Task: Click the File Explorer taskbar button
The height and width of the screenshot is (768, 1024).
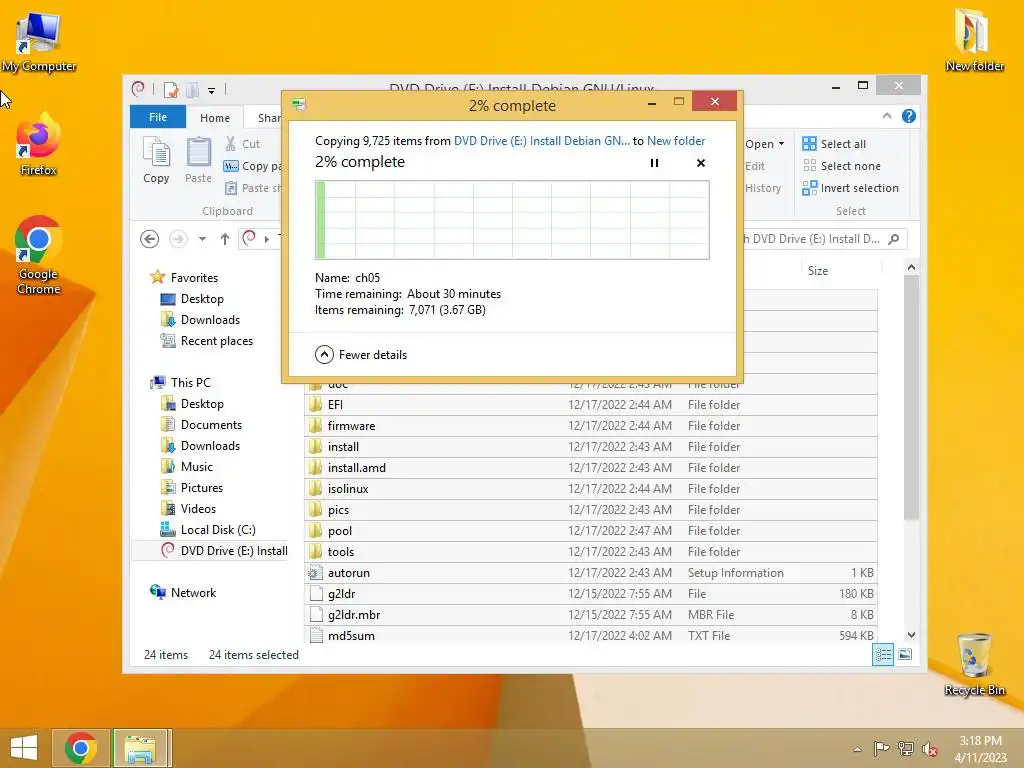Action: (142, 748)
